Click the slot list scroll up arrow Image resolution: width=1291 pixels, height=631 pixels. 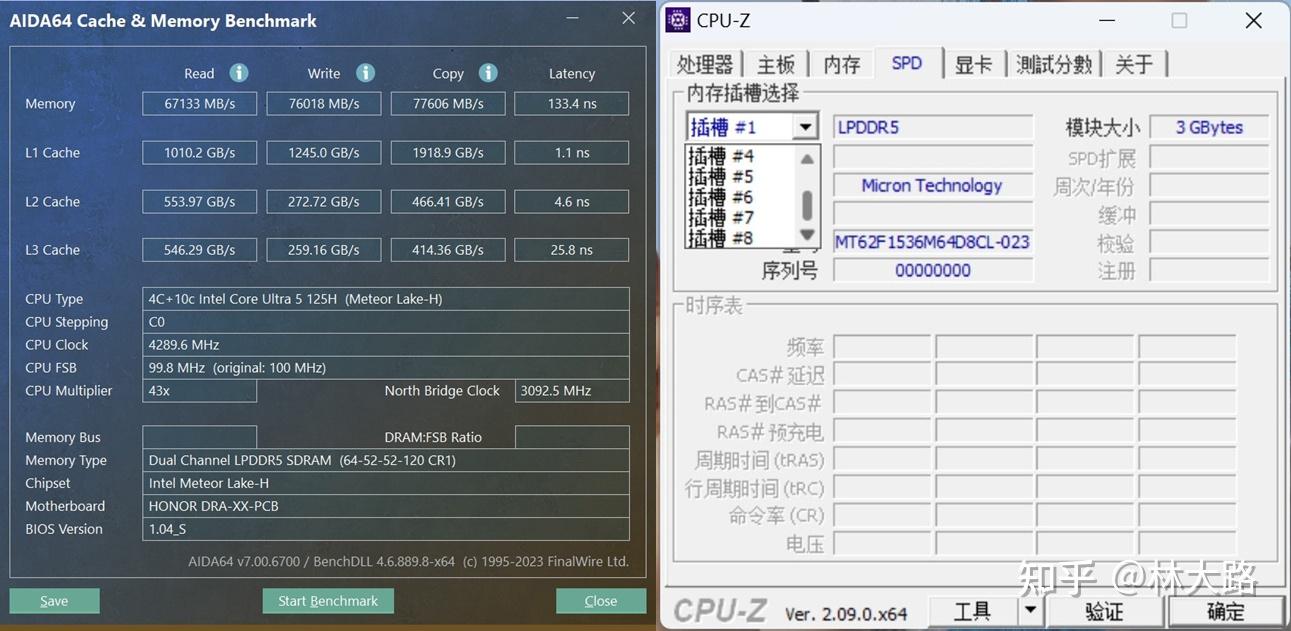tap(807, 158)
